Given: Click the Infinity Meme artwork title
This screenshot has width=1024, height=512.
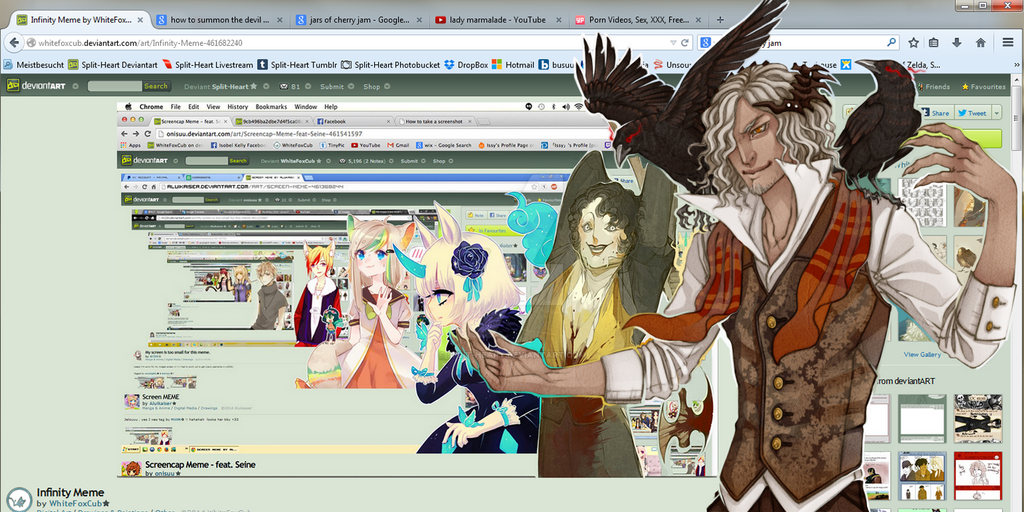Looking at the screenshot, I should [70, 492].
